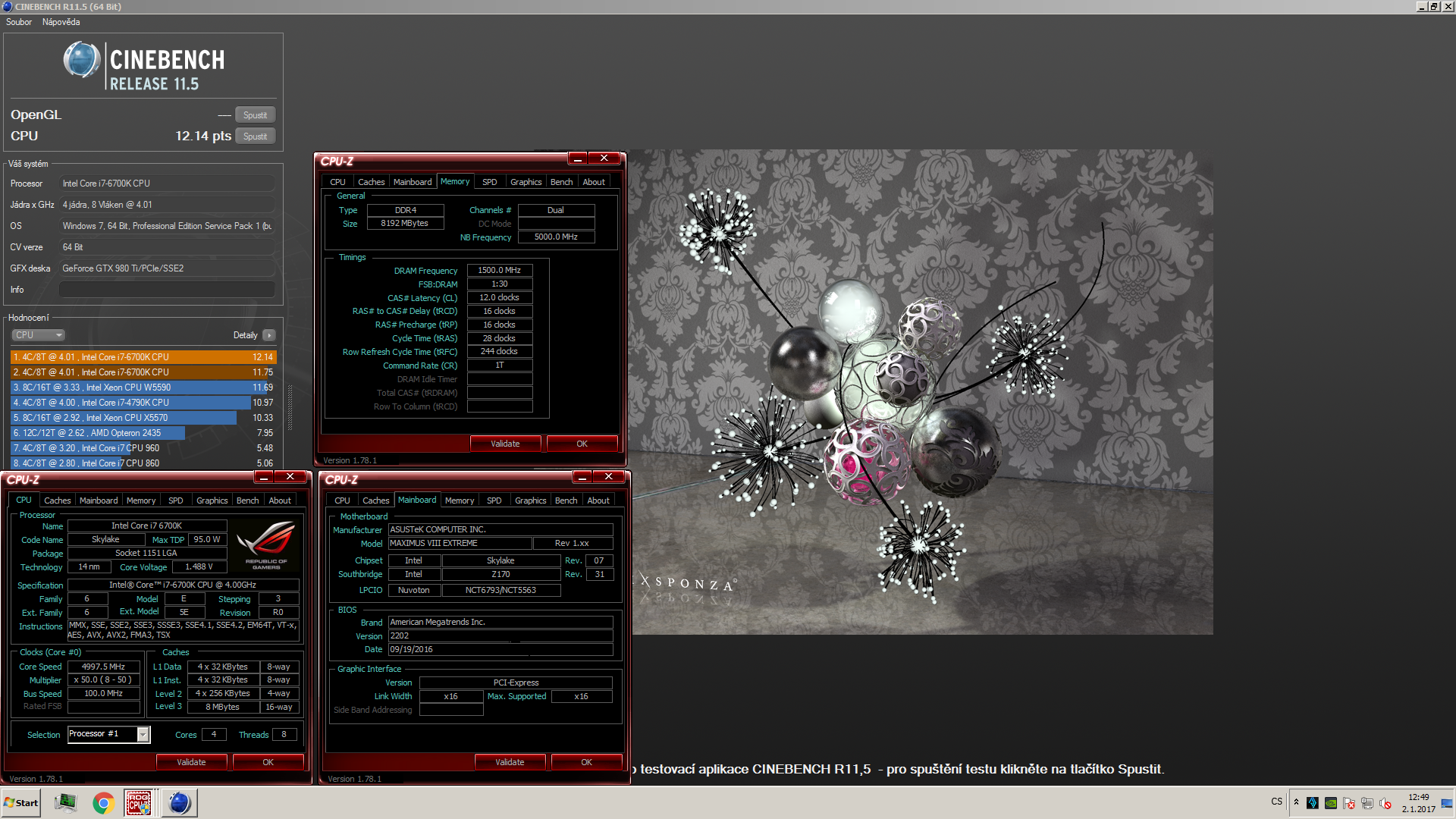This screenshot has width=1456, height=819.
Task: Click the muted volume speaker icon
Action: pyautogui.click(x=1385, y=803)
